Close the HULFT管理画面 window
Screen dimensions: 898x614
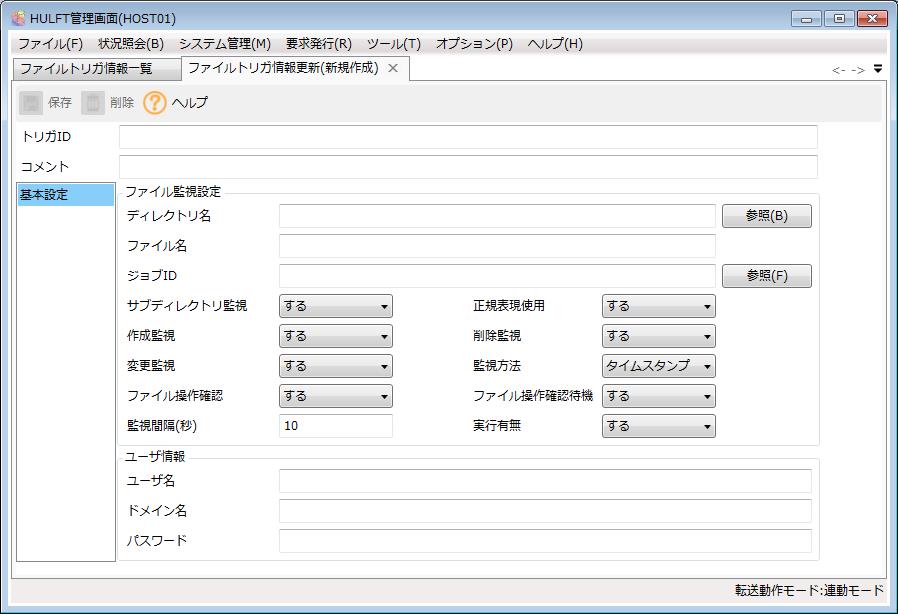(x=872, y=19)
